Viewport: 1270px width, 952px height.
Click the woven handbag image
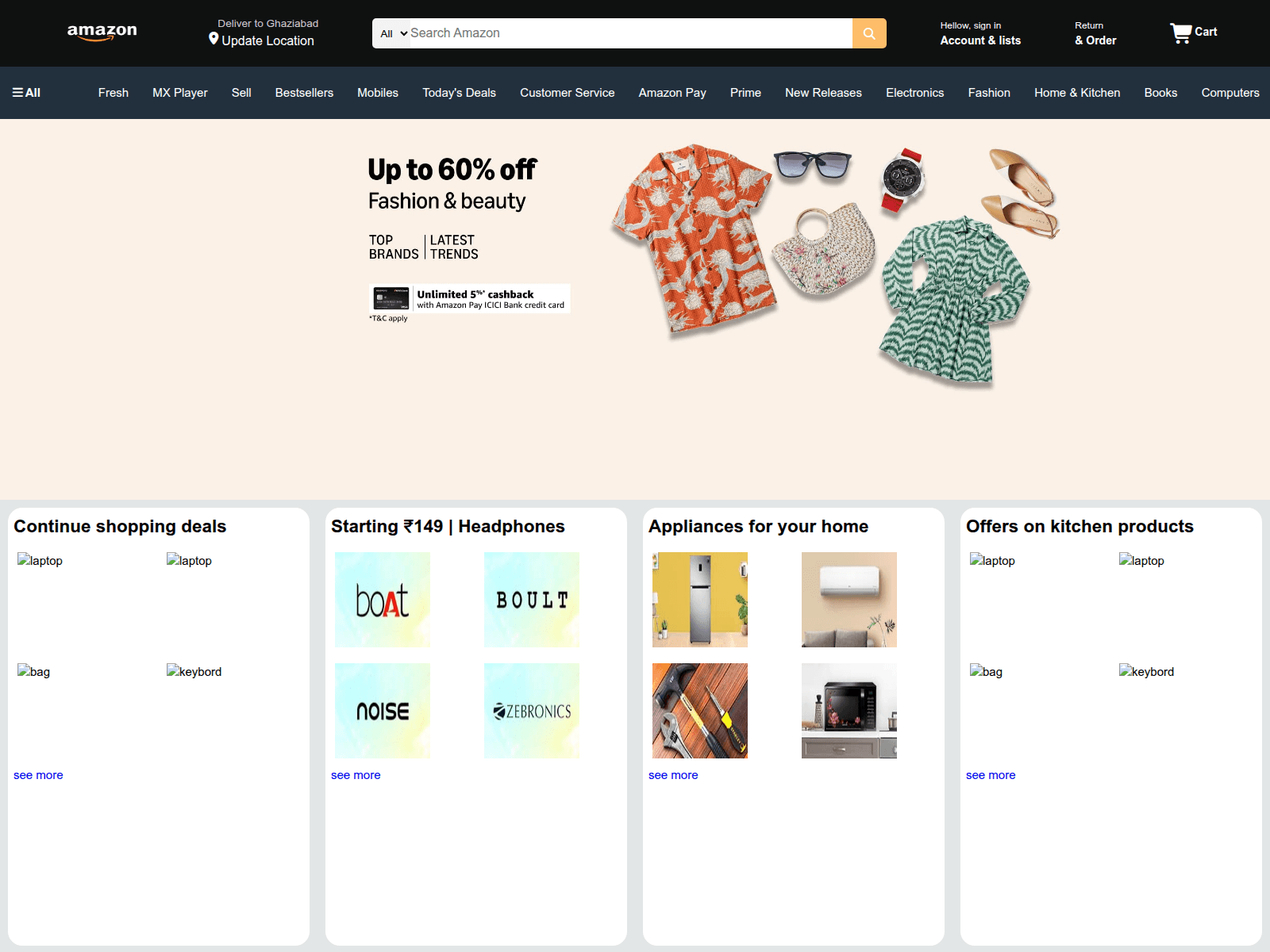[824, 250]
